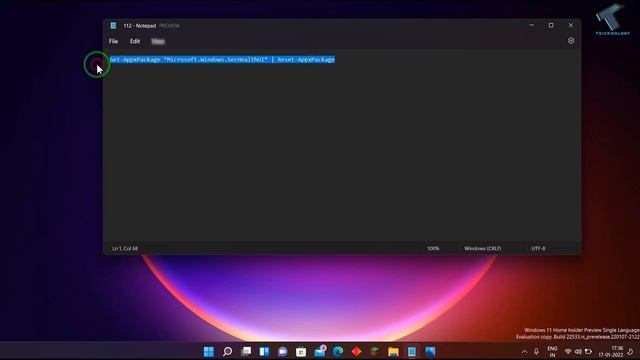Viewport: 640px width, 360px height.
Task: Click the microphone icon in system tray
Action: pyautogui.click(x=536, y=351)
